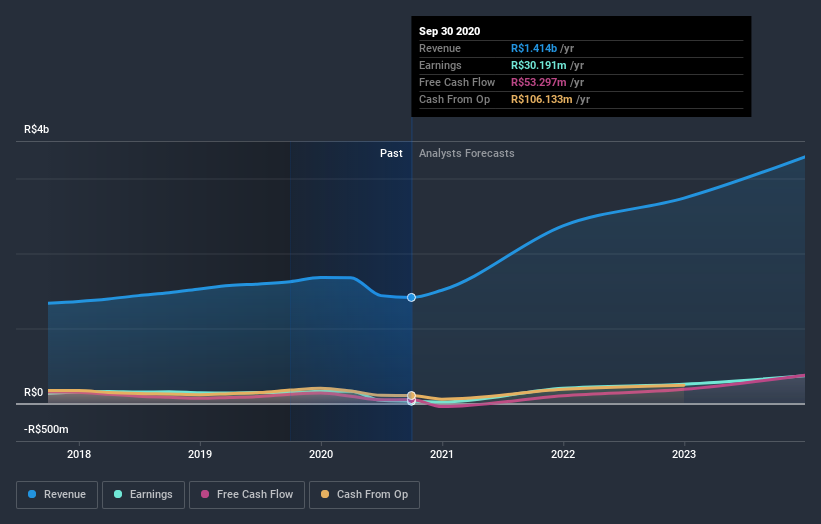Click the R$4b y-axis label
The height and width of the screenshot is (524, 821).
pyautogui.click(x=37, y=129)
